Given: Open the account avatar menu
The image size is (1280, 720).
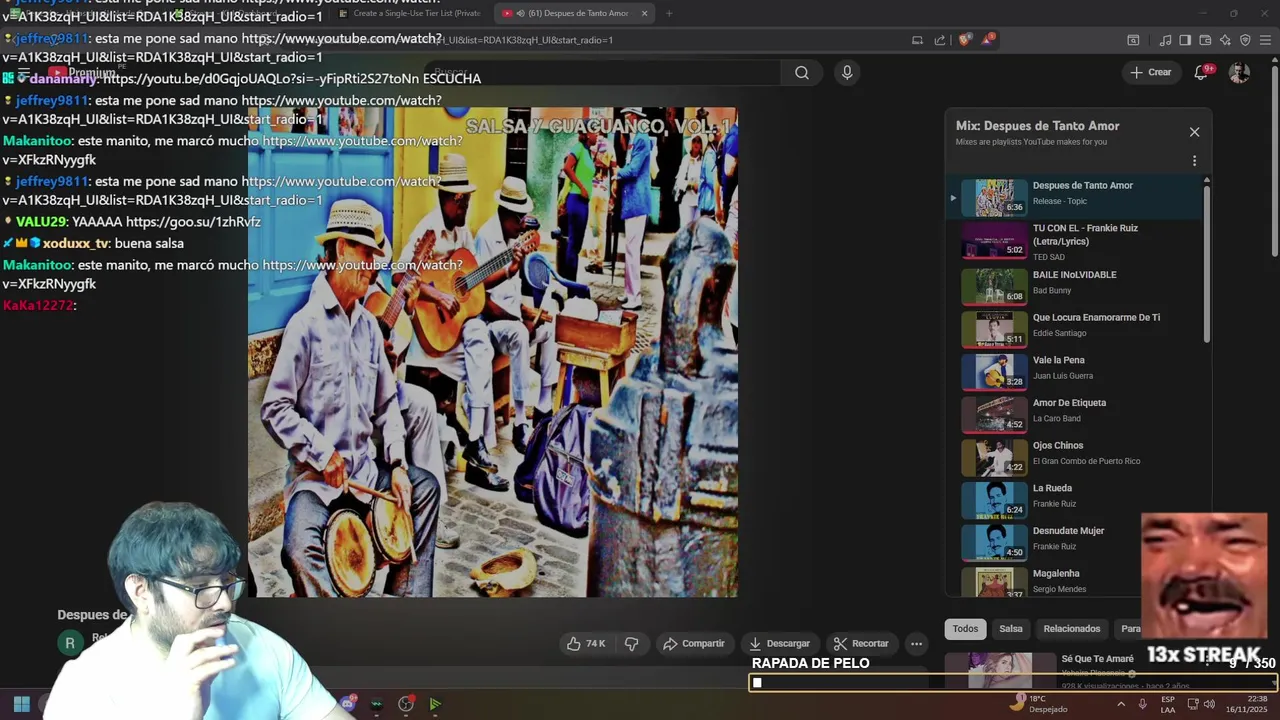Looking at the screenshot, I should (1239, 72).
